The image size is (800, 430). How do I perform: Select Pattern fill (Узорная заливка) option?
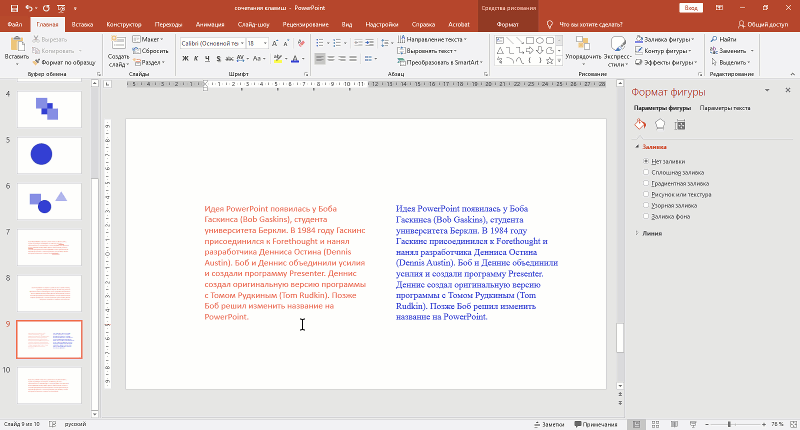(x=670, y=206)
